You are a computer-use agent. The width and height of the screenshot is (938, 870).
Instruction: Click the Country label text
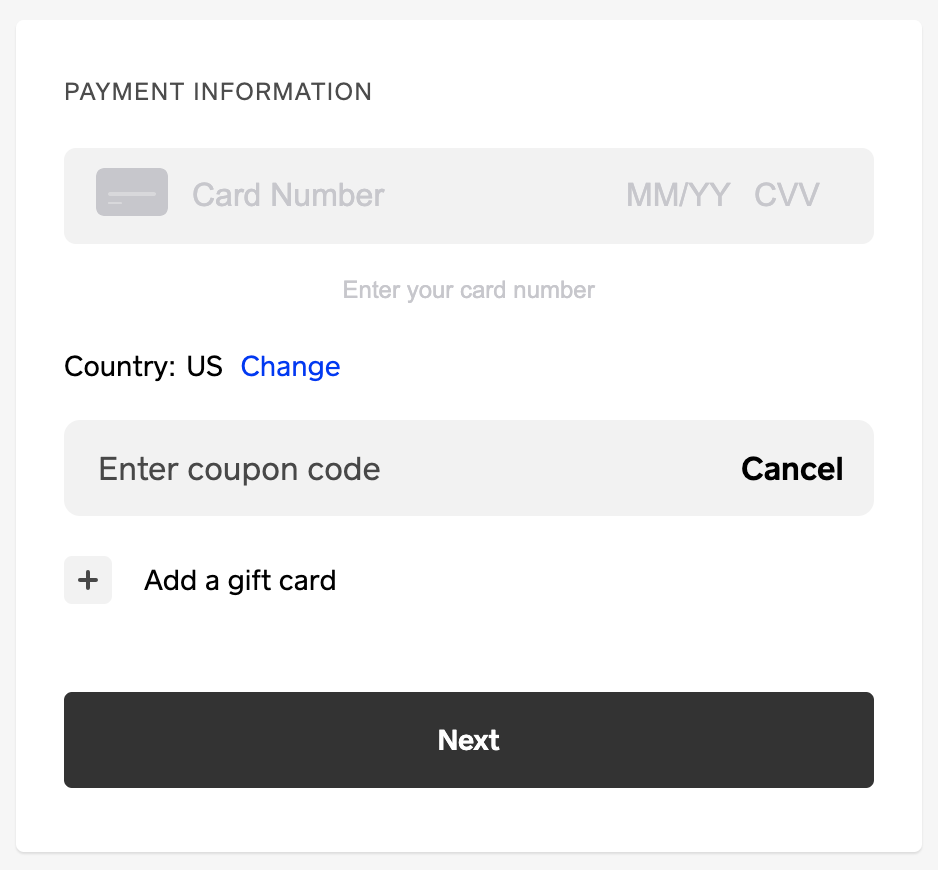click(120, 367)
